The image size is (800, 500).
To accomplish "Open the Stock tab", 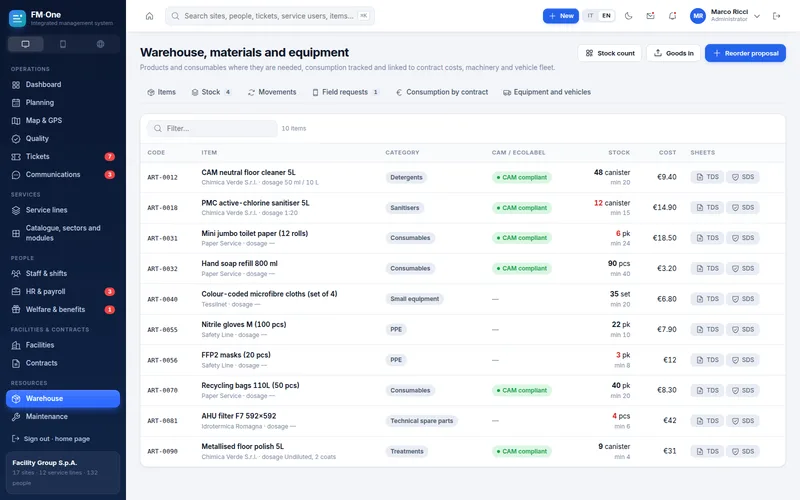I will click(x=211, y=92).
